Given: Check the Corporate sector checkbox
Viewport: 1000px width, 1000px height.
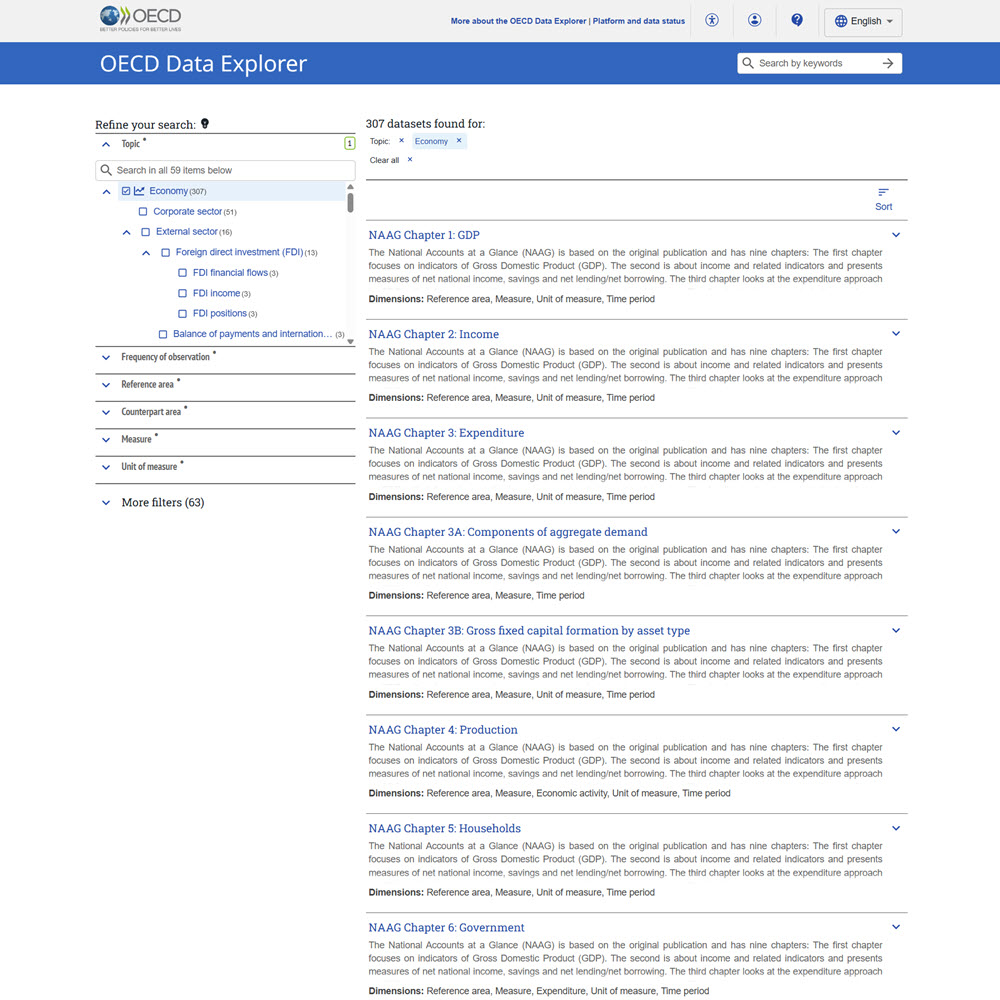Looking at the screenshot, I should [x=143, y=212].
